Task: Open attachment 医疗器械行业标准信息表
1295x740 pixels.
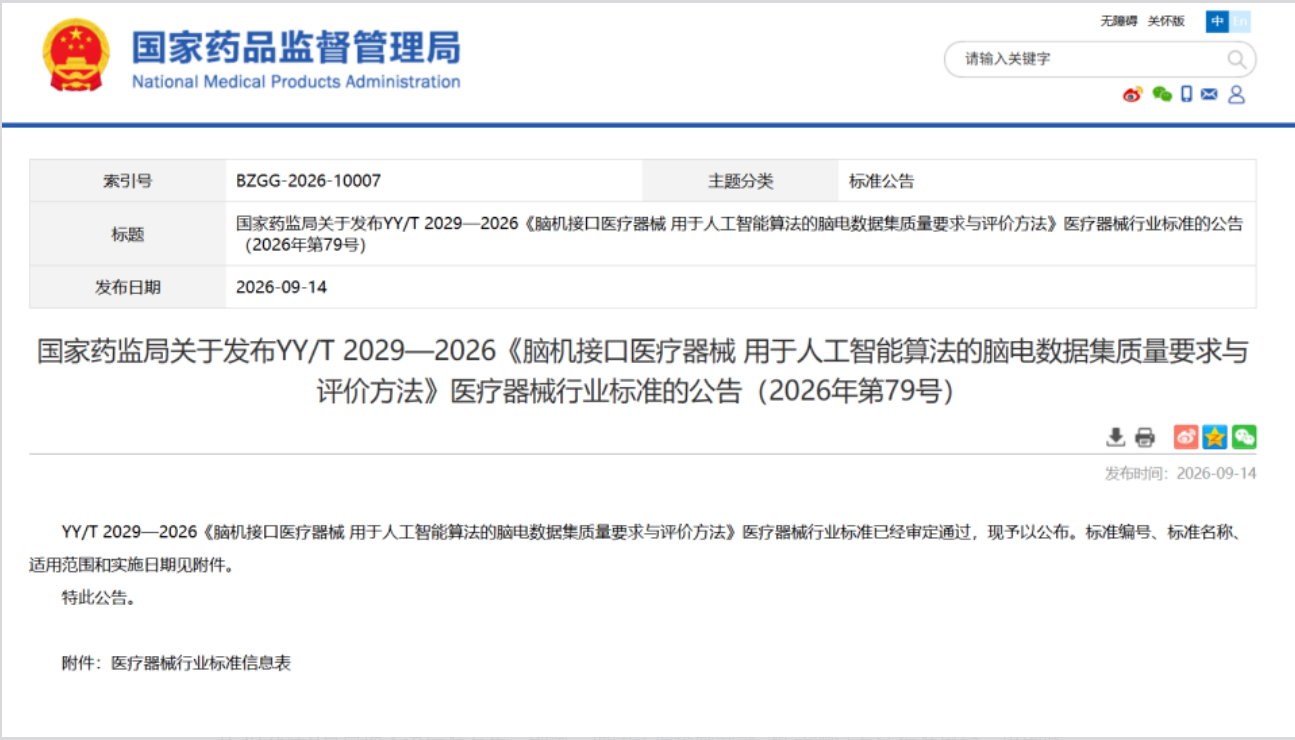Action: tap(201, 663)
